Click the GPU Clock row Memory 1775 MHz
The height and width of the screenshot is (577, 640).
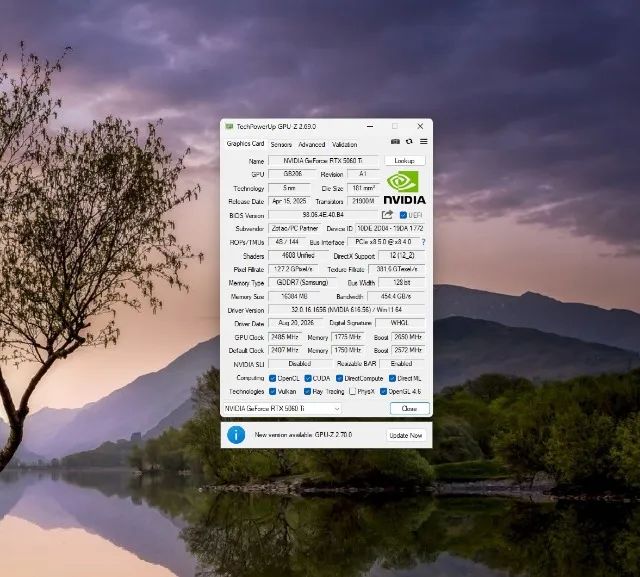[348, 337]
